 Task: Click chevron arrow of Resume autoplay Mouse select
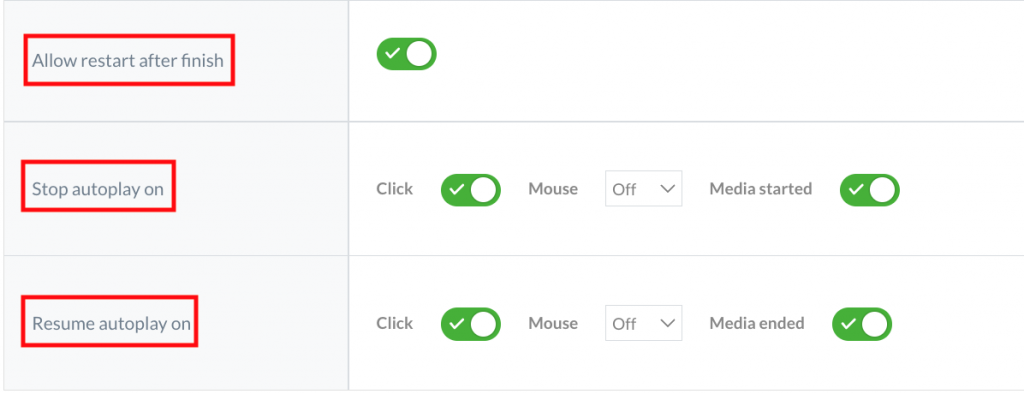tap(667, 323)
